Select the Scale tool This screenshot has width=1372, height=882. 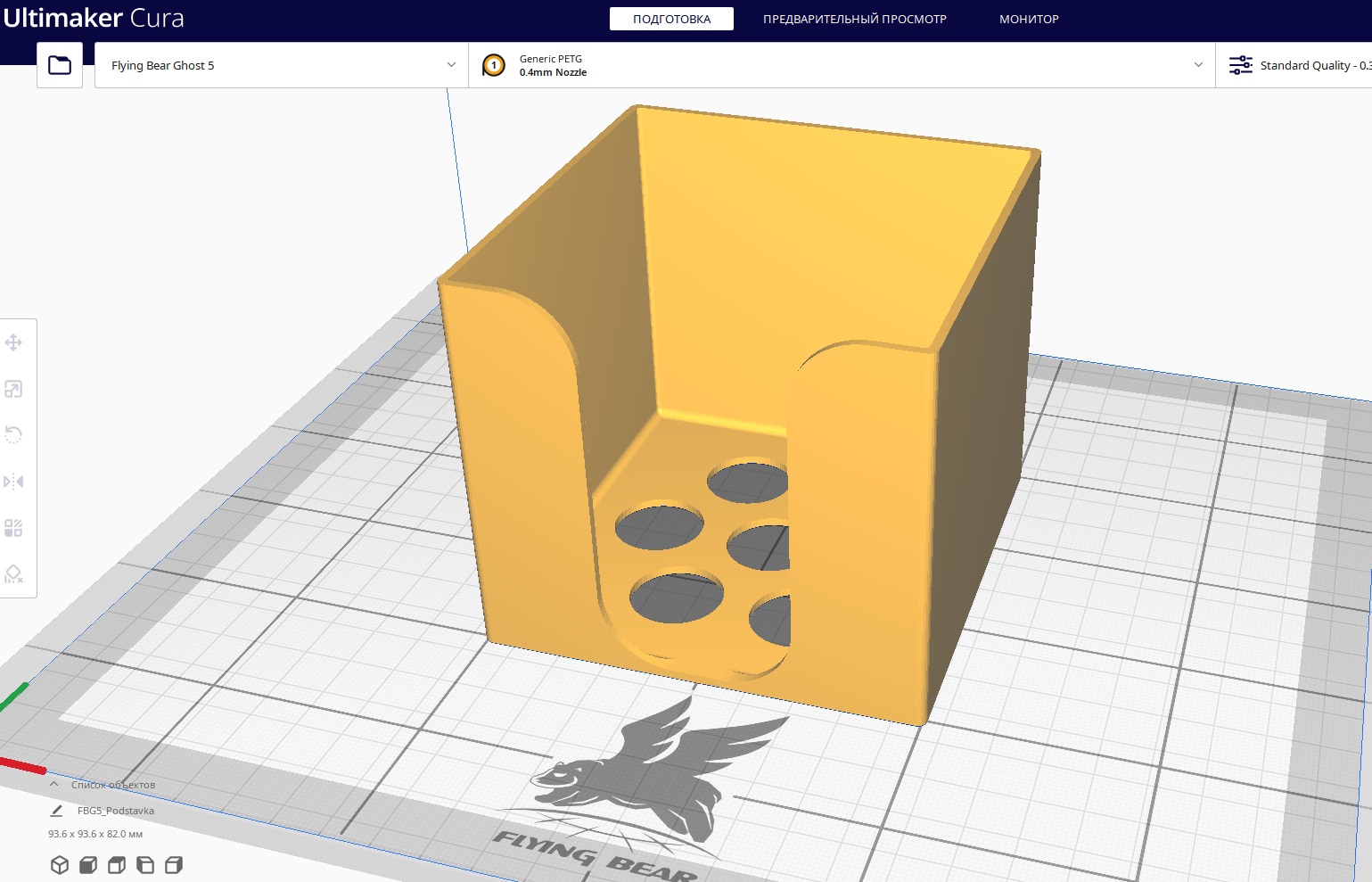pos(13,389)
